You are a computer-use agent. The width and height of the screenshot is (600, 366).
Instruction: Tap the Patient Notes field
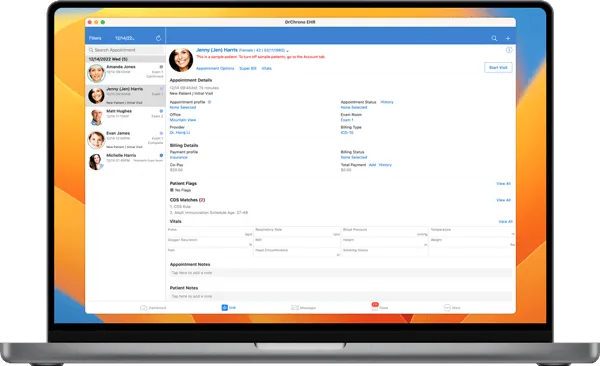pyautogui.click(x=341, y=296)
